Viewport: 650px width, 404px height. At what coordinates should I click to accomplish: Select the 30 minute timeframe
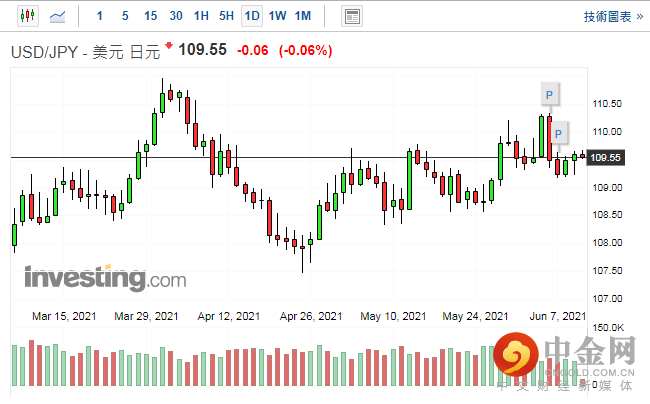[176, 16]
